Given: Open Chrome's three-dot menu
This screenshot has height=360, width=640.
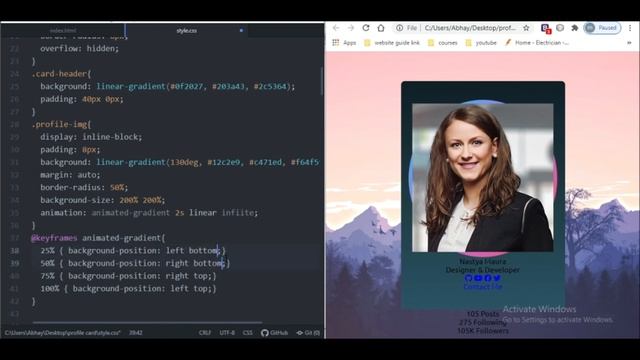Looking at the screenshot, I should [x=630, y=28].
